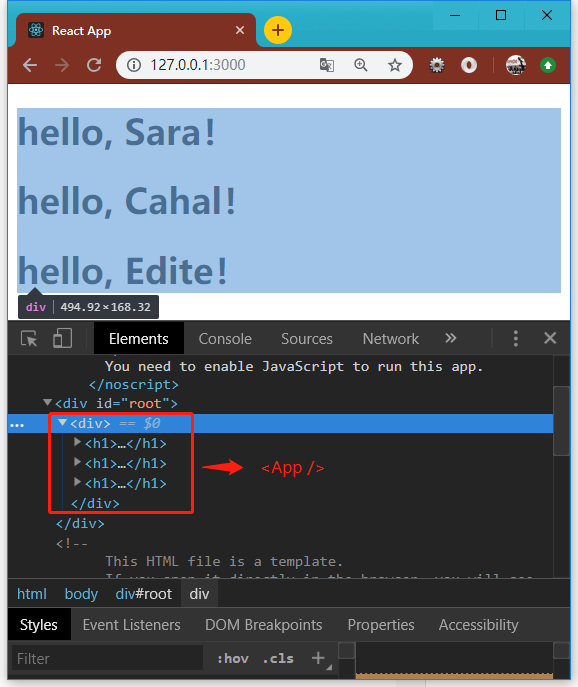This screenshot has width=578, height=687.
Task: Close the DevTools panel
Action: pos(550,338)
